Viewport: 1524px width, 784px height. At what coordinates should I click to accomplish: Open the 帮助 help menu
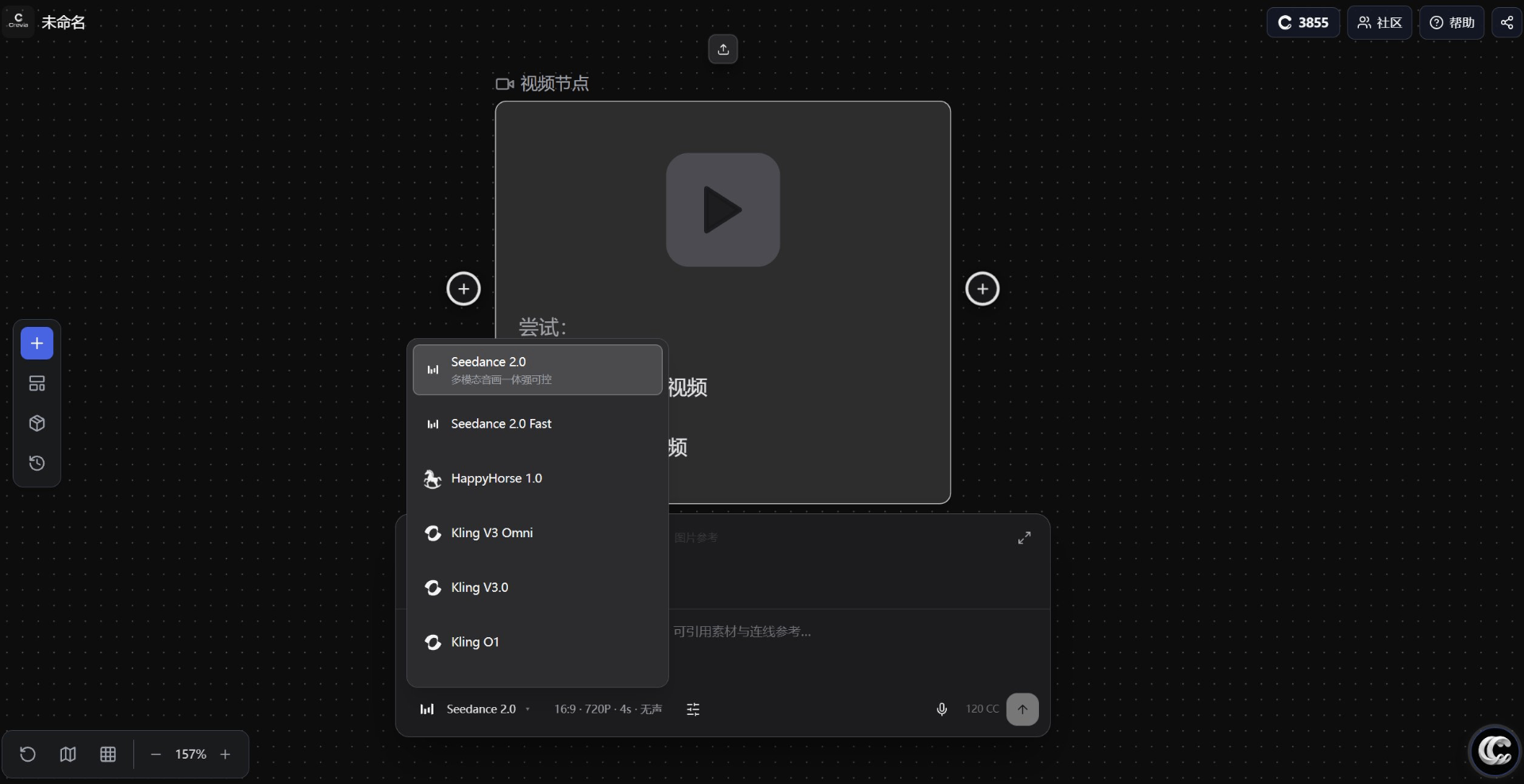pyautogui.click(x=1452, y=22)
